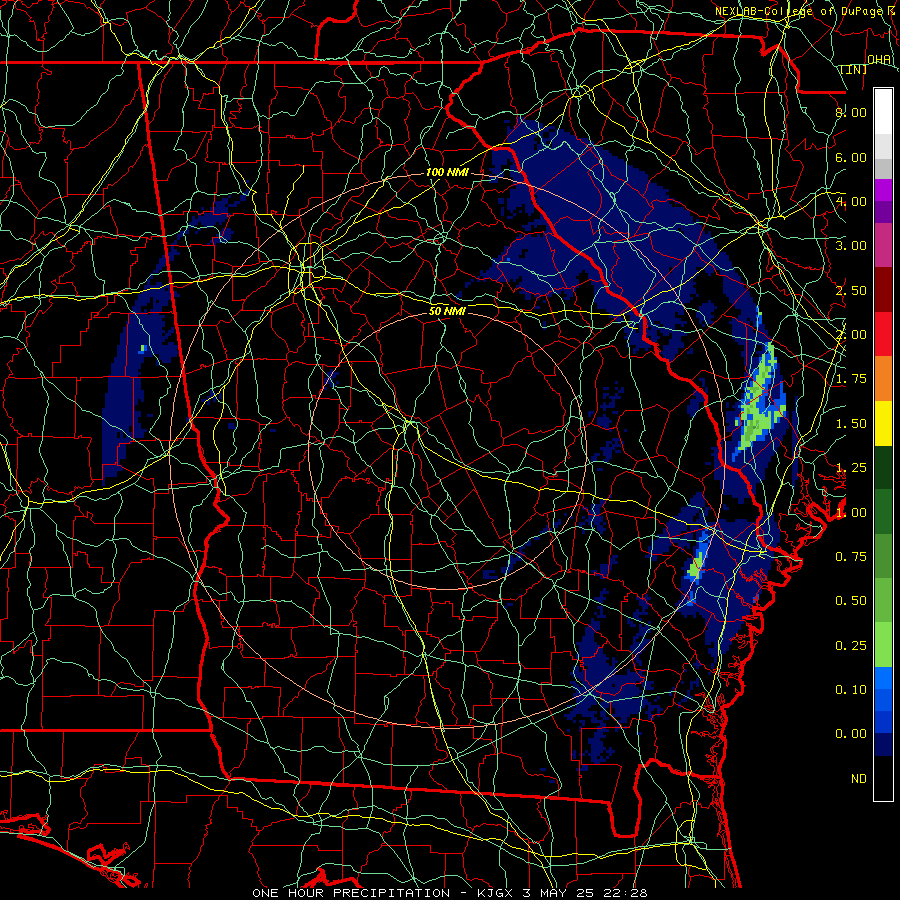The image size is (900, 900).
Task: Click the 'ONE HOUR PRECIPITATION' caption text
Action: (x=351, y=893)
